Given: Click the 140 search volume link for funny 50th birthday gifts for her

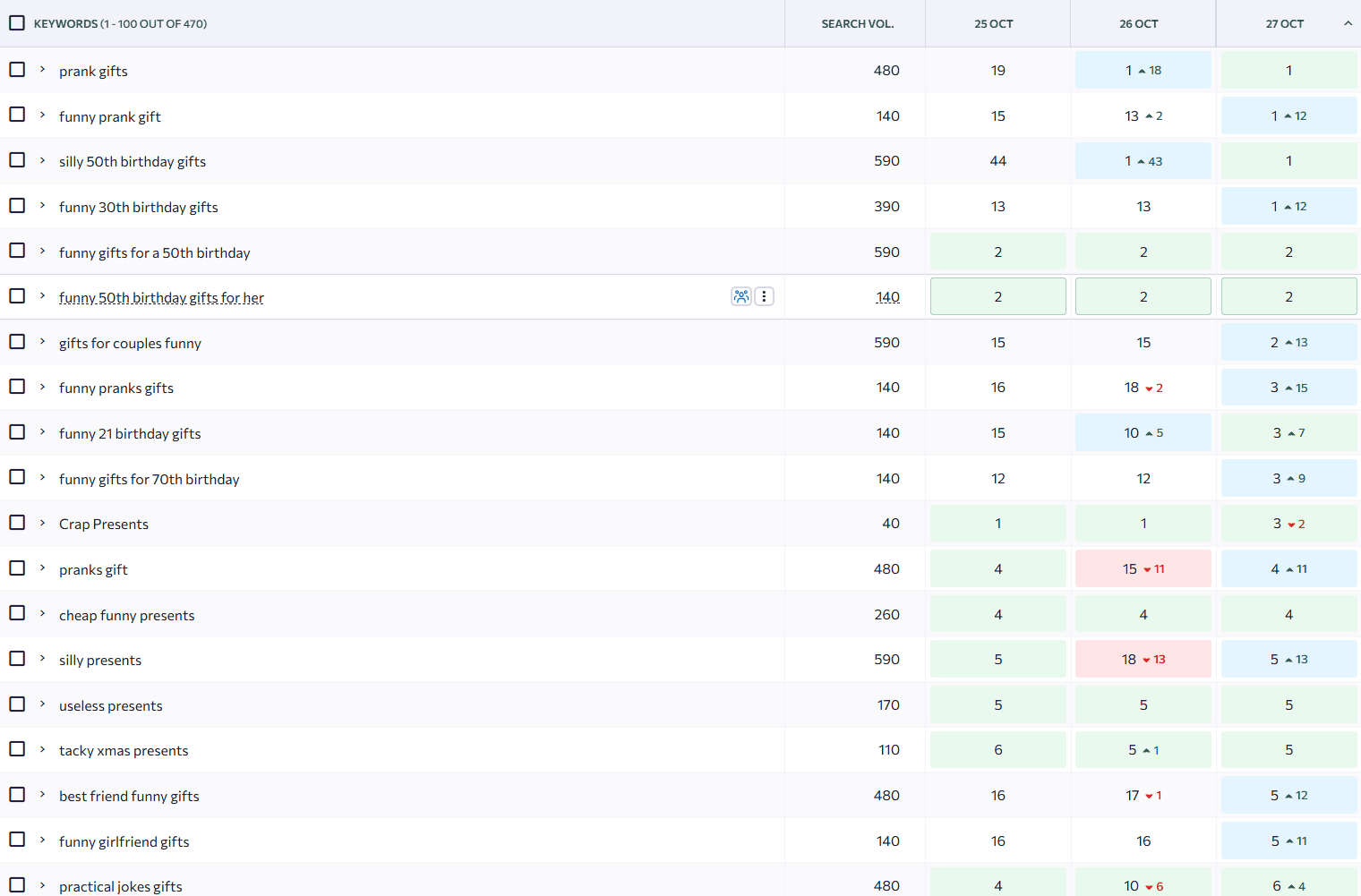Looking at the screenshot, I should click(x=887, y=297).
